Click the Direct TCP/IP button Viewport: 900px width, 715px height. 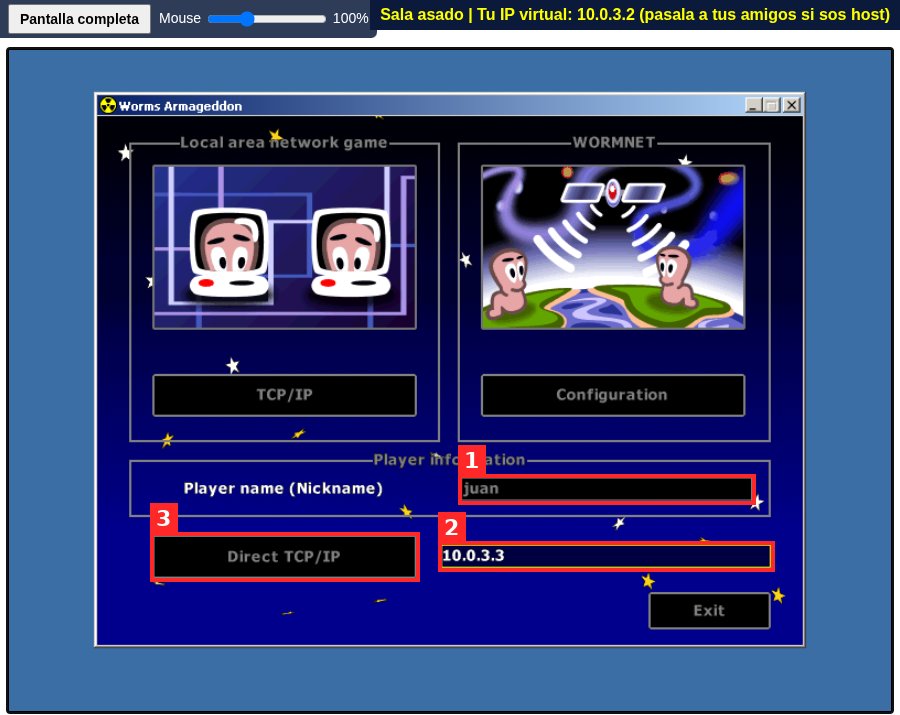point(285,557)
